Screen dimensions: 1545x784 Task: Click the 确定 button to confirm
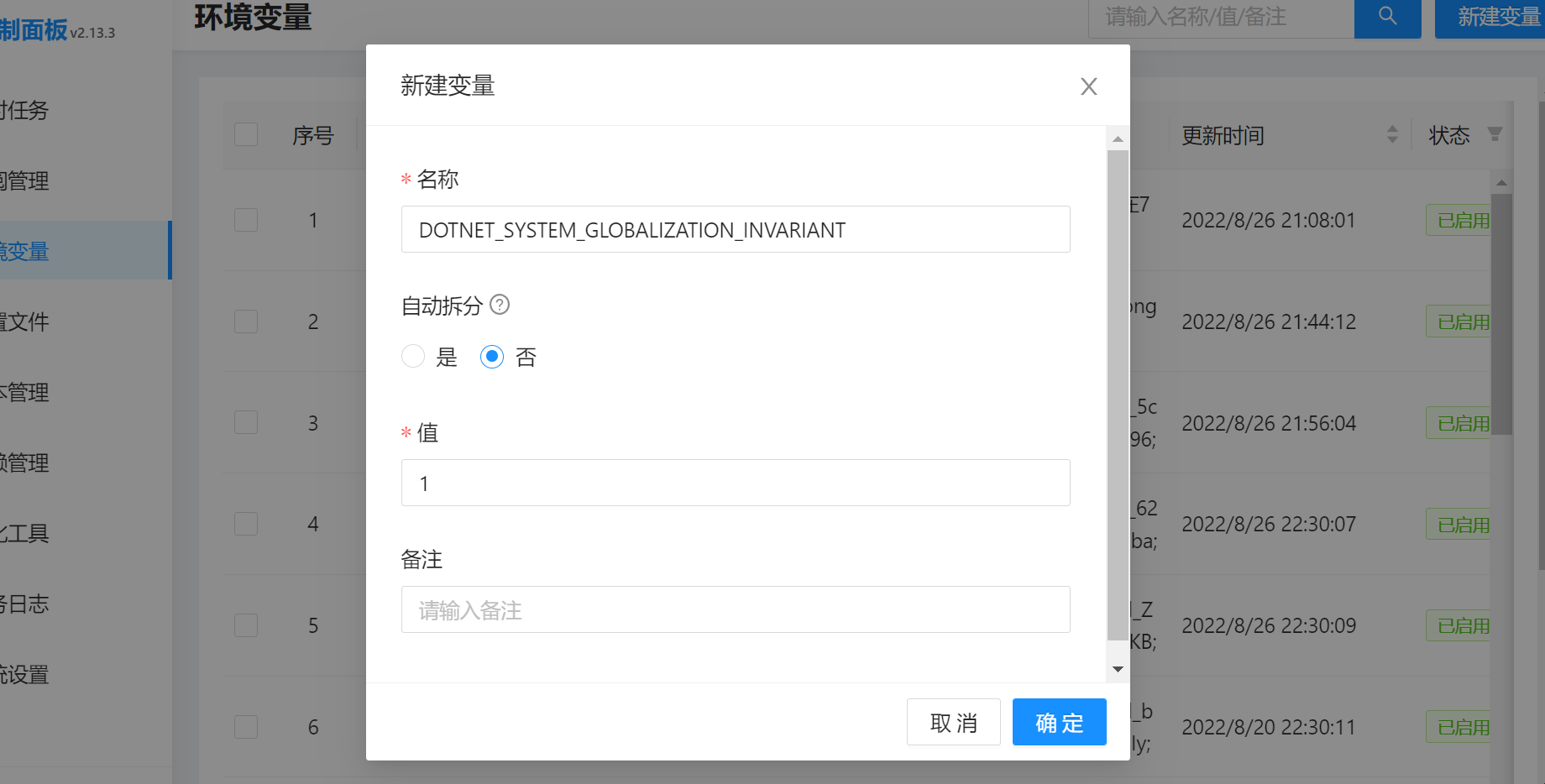tap(1059, 722)
